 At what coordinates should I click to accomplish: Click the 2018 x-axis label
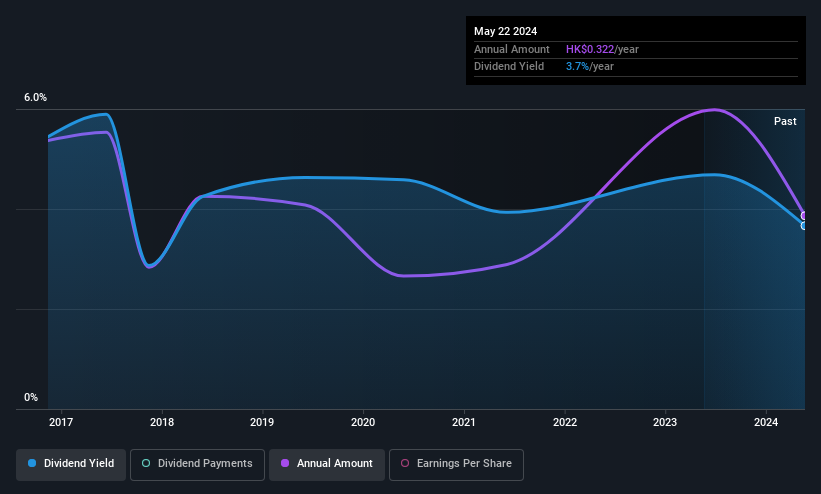[162, 422]
